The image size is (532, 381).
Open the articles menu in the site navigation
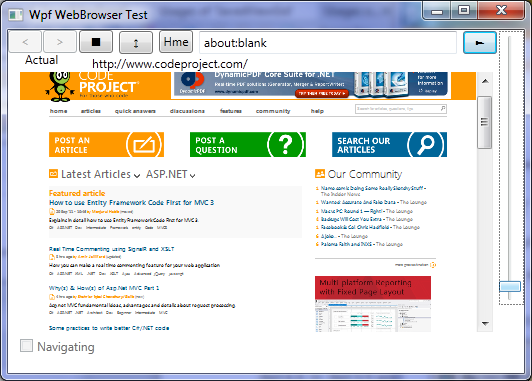(91, 111)
